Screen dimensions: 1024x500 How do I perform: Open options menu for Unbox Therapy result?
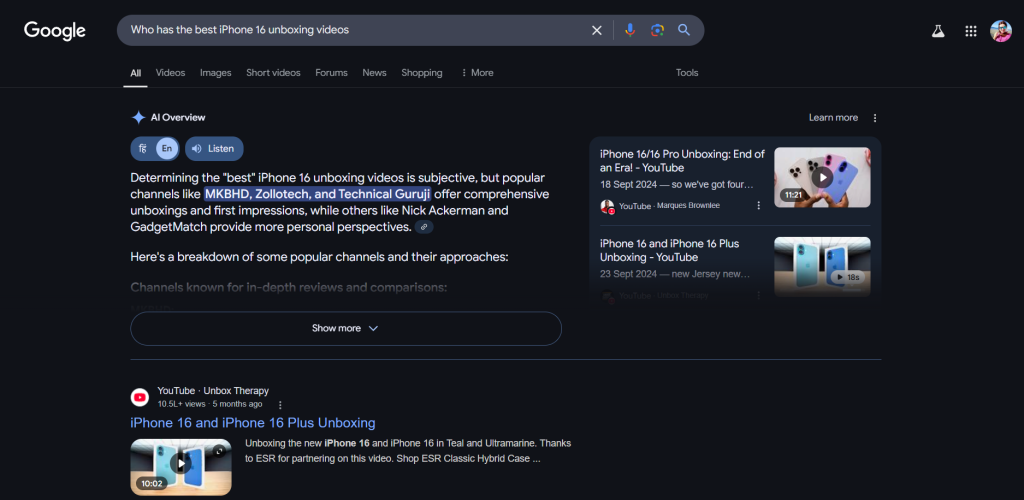(280, 405)
